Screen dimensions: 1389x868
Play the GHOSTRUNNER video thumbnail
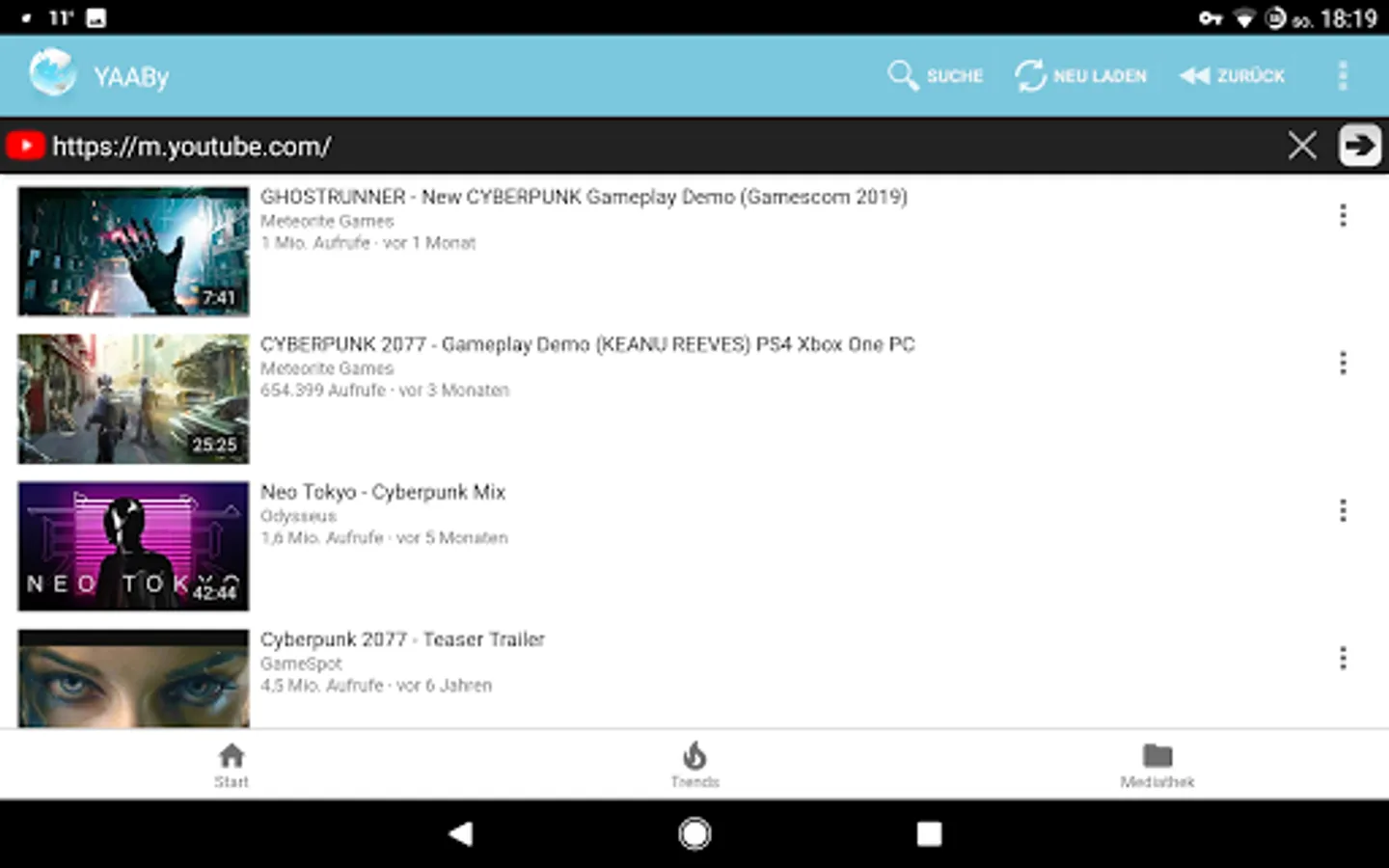tap(133, 252)
